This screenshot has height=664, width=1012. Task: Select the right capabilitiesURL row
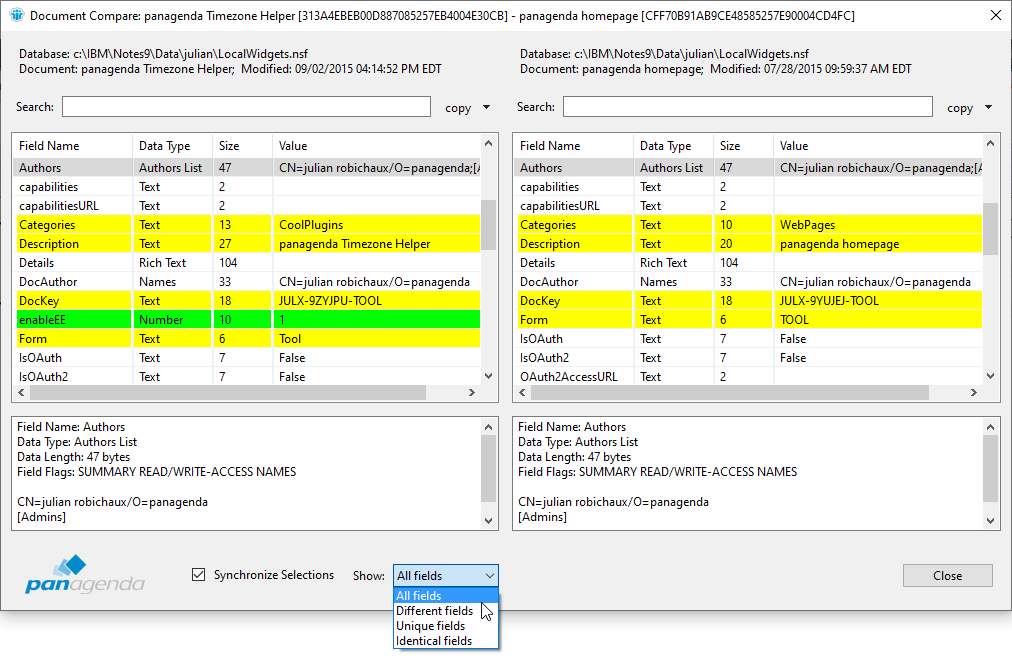pos(748,206)
